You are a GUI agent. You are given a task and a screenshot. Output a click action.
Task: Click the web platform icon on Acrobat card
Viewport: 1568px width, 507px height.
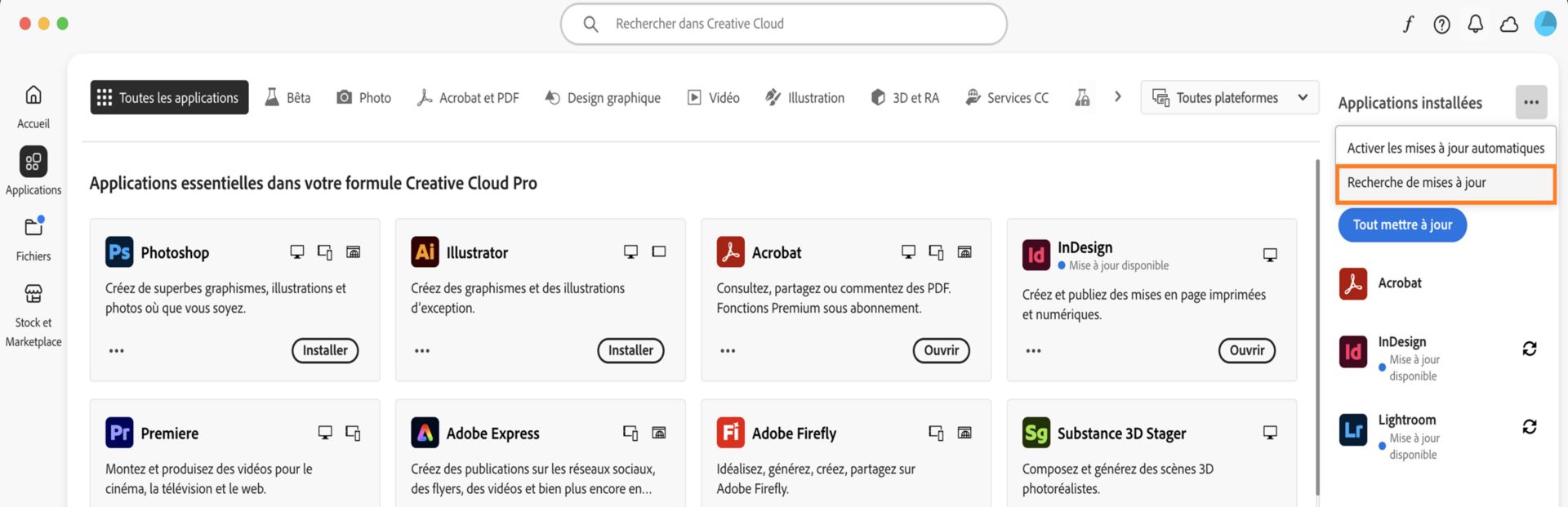point(964,252)
